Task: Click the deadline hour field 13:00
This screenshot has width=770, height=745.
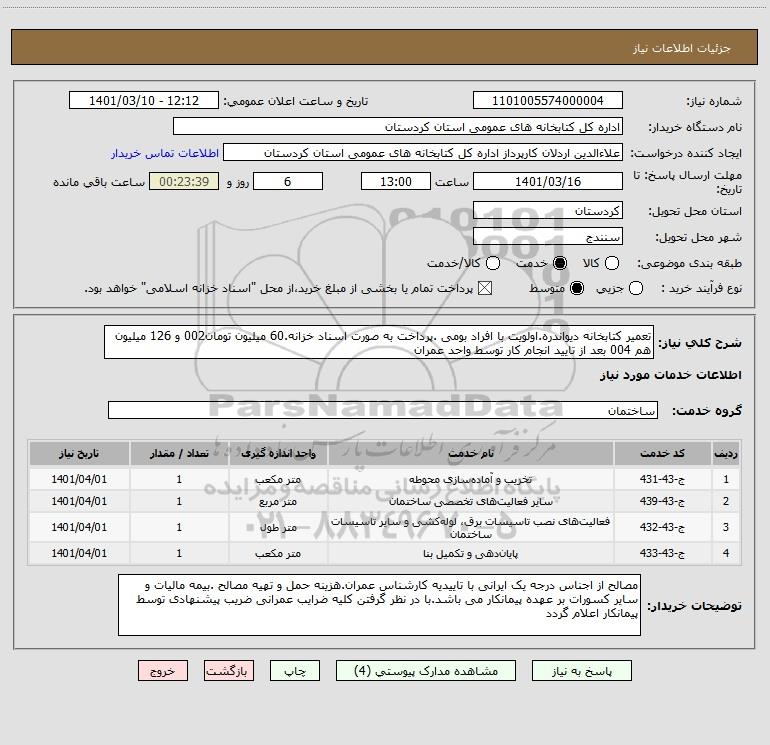Action: click(x=396, y=181)
